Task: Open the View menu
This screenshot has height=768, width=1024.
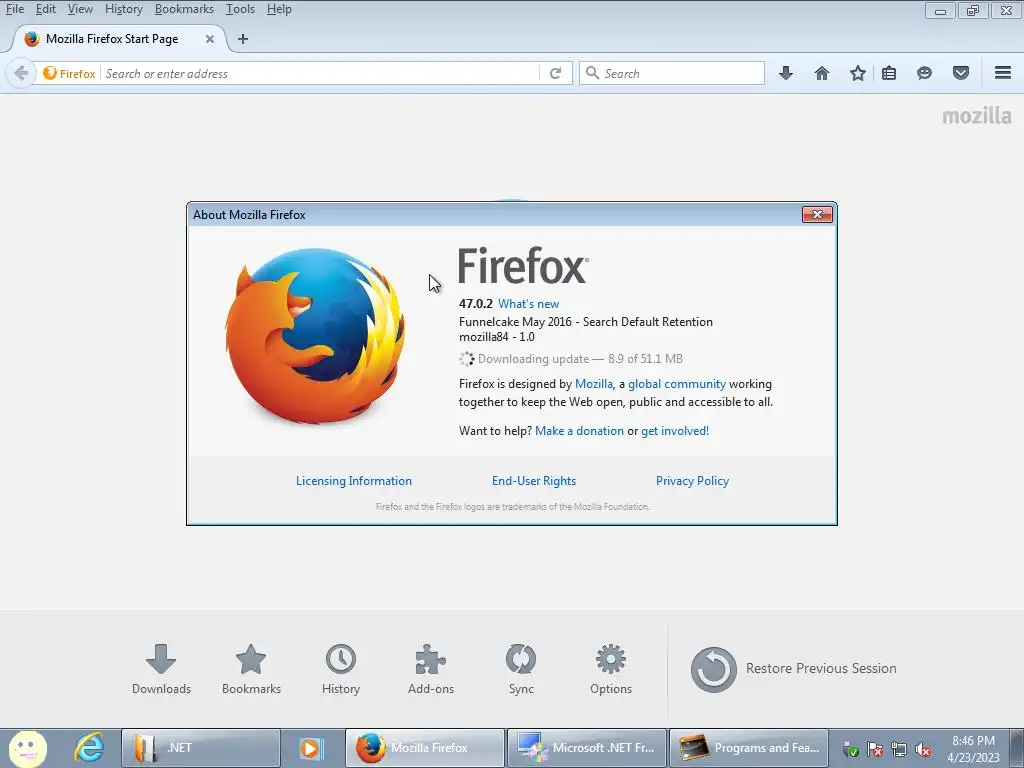Action: (x=80, y=9)
